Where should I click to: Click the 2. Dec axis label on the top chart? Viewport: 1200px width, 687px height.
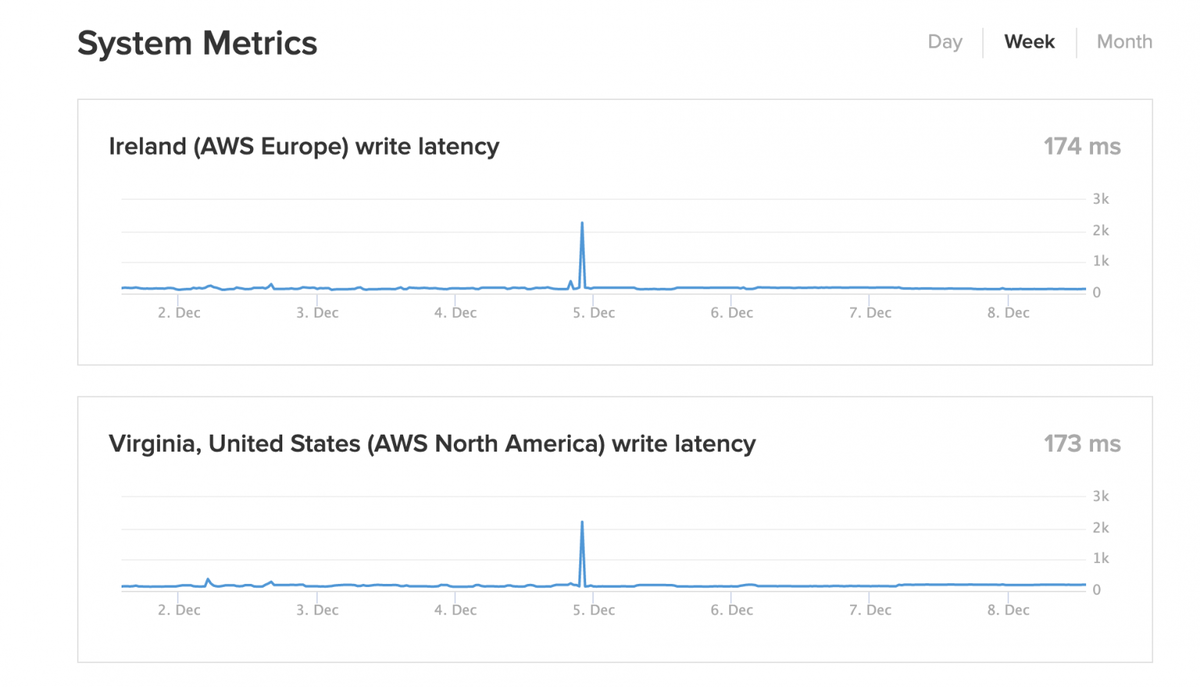pyautogui.click(x=177, y=312)
